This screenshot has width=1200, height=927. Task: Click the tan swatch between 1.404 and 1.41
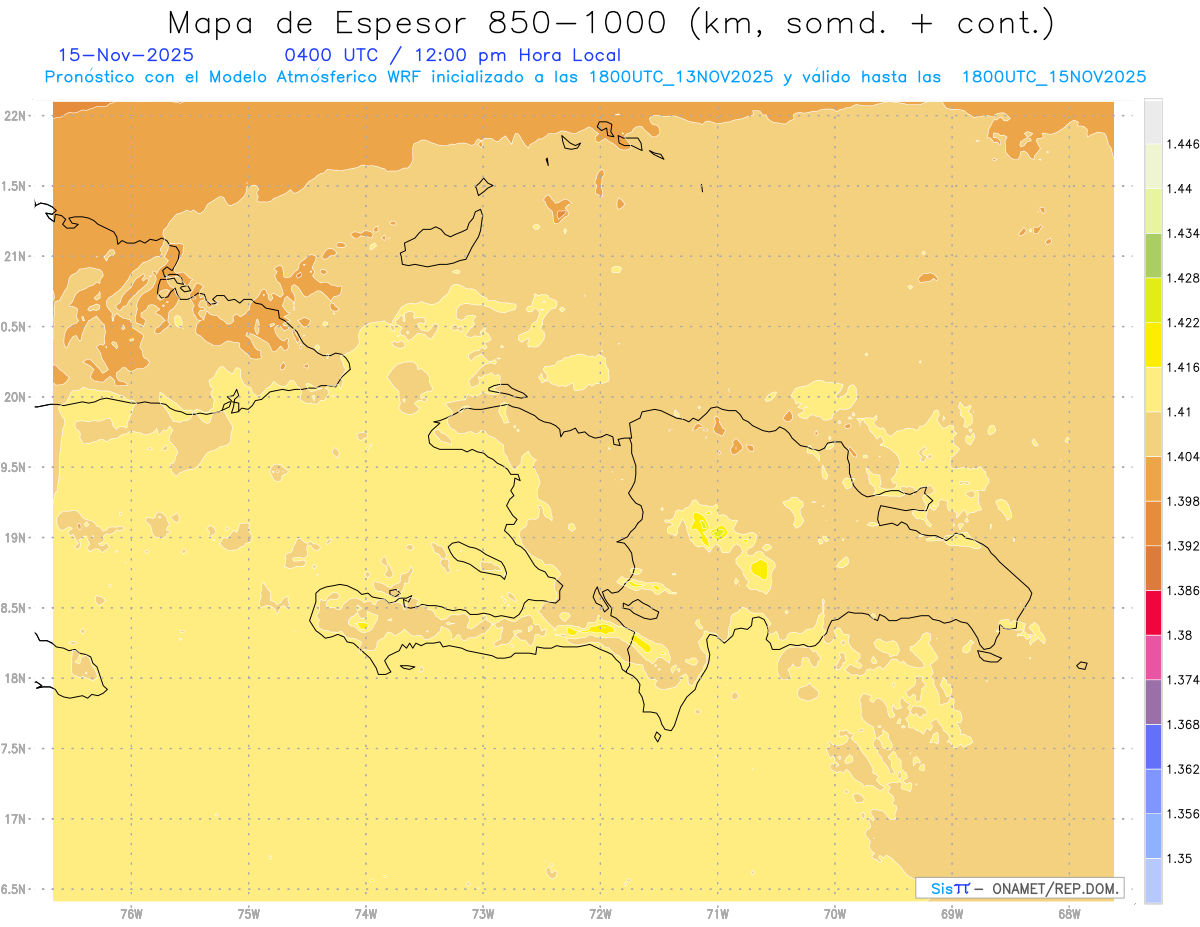point(1153,434)
